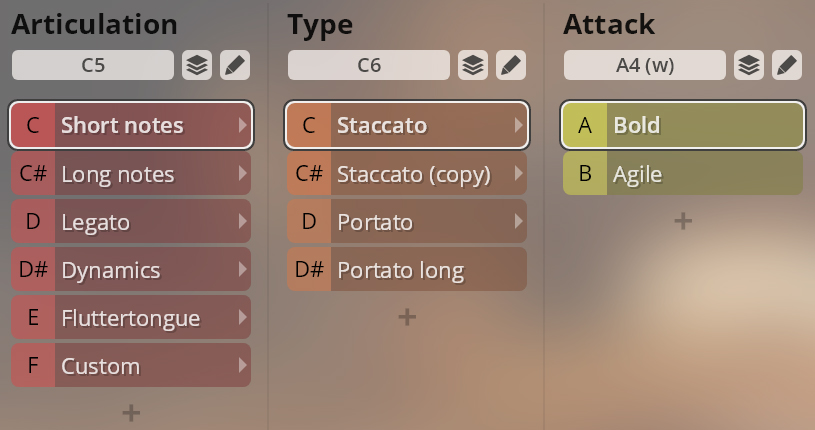Click the pencil edit icon under Articulation
This screenshot has width=815, height=430.
235,66
